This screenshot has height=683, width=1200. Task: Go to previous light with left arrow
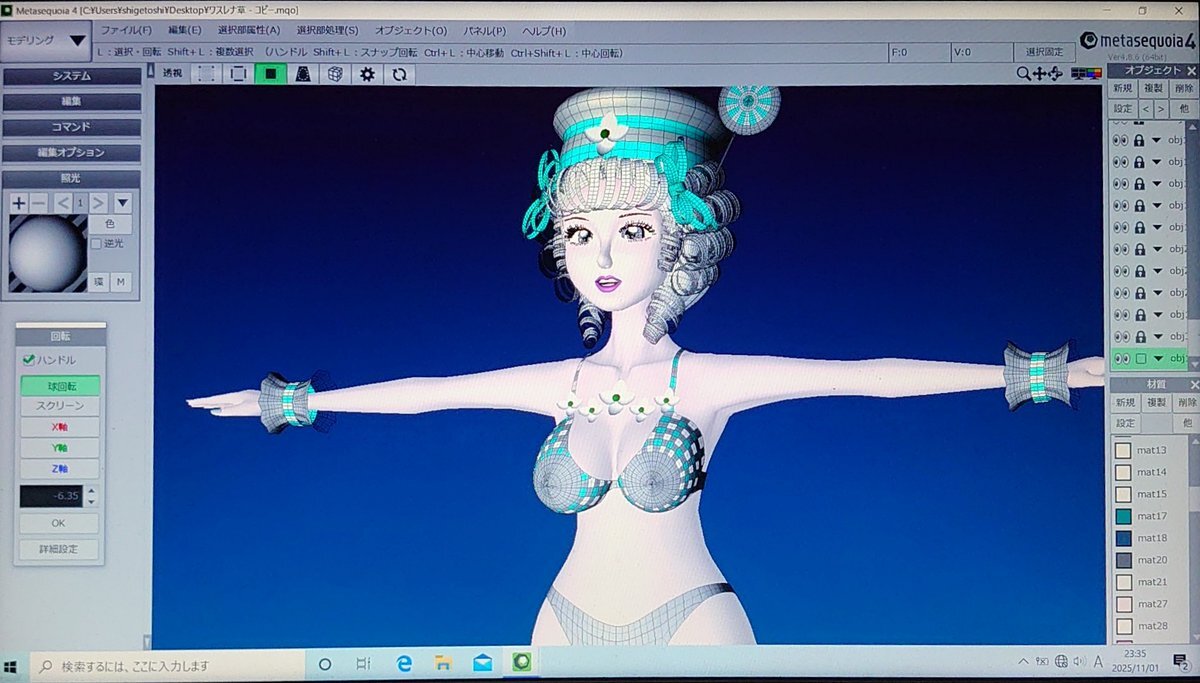[62, 203]
